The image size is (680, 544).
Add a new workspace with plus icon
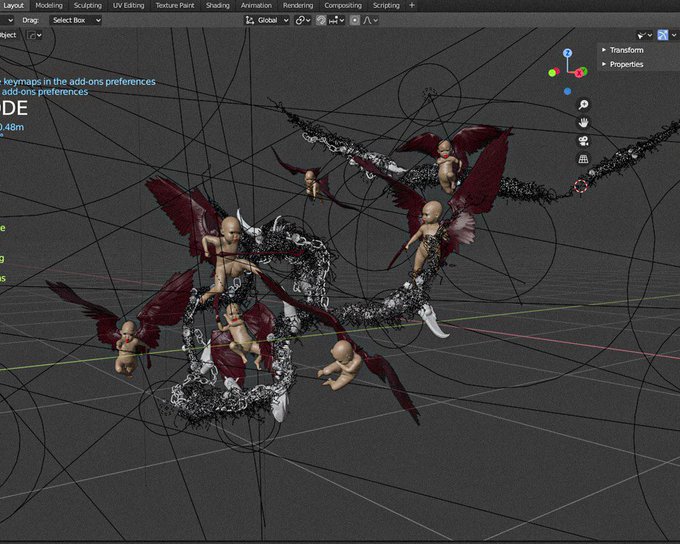point(412,6)
